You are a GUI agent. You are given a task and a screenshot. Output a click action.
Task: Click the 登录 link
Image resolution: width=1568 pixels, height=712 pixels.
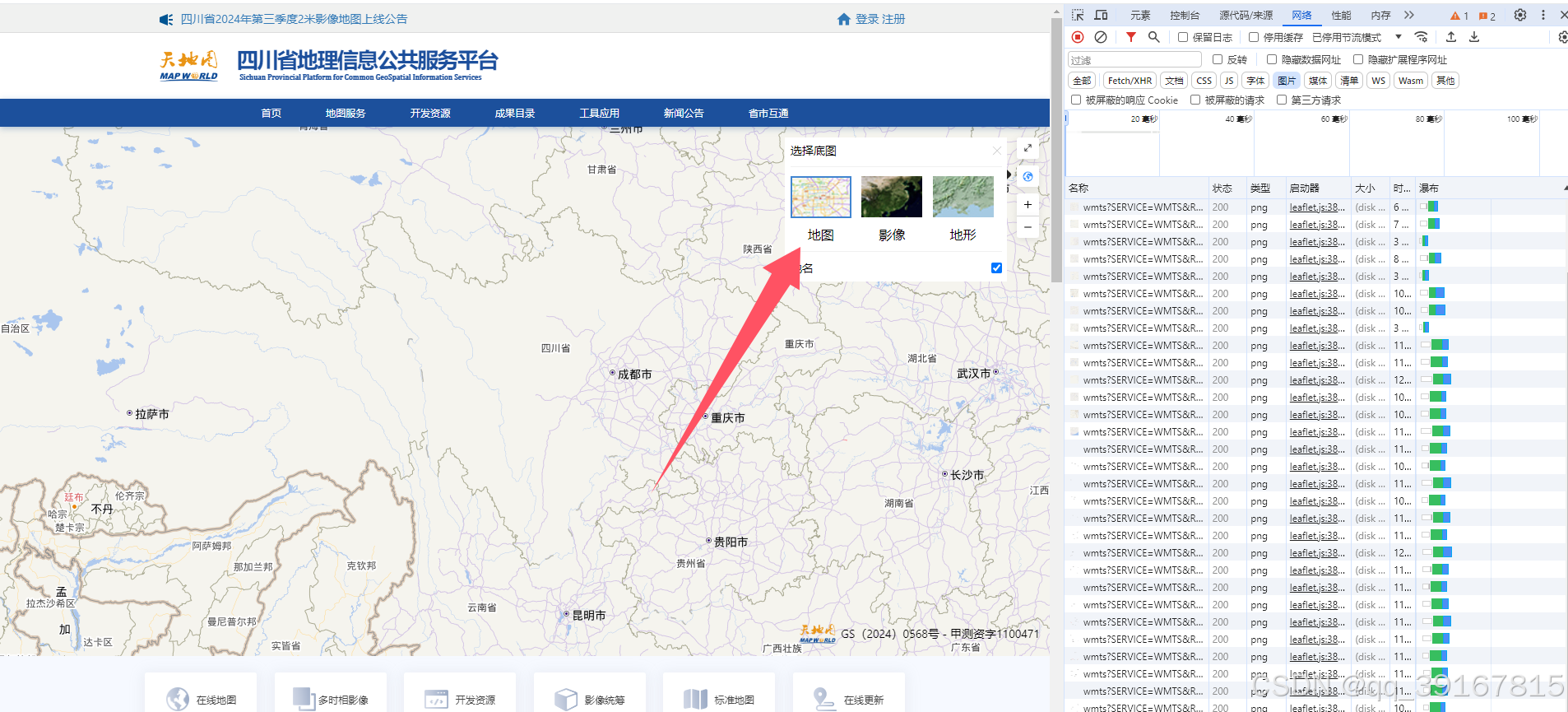click(x=867, y=19)
